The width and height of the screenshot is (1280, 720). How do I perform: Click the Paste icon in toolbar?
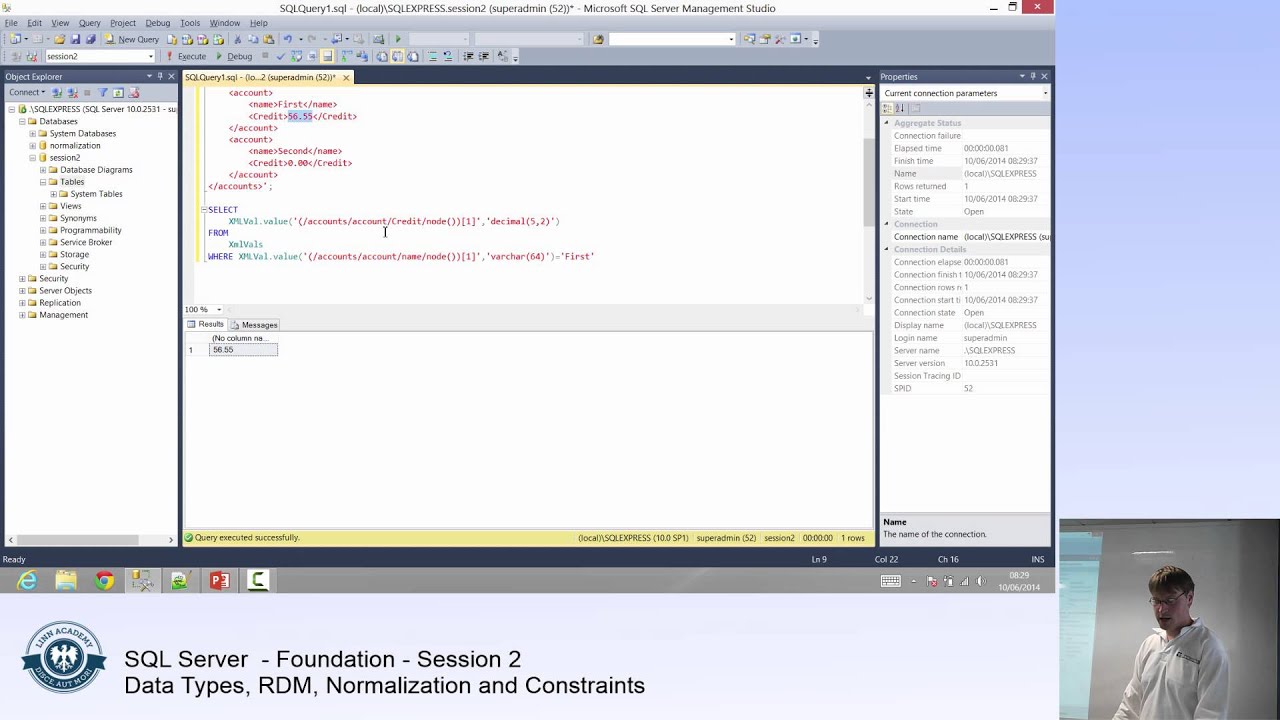point(268,39)
